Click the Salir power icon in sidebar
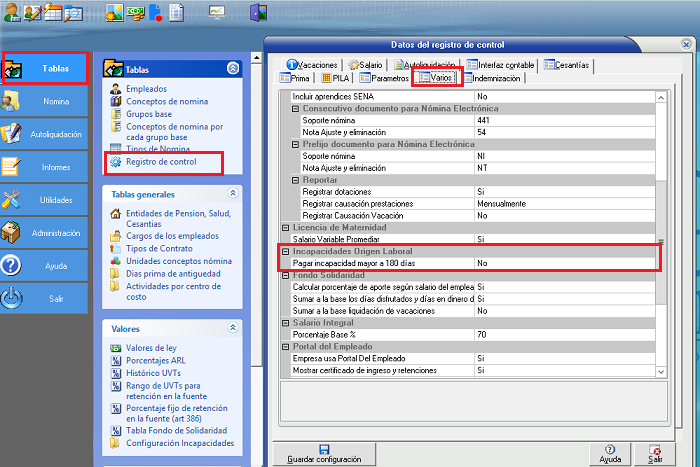 click(12, 298)
